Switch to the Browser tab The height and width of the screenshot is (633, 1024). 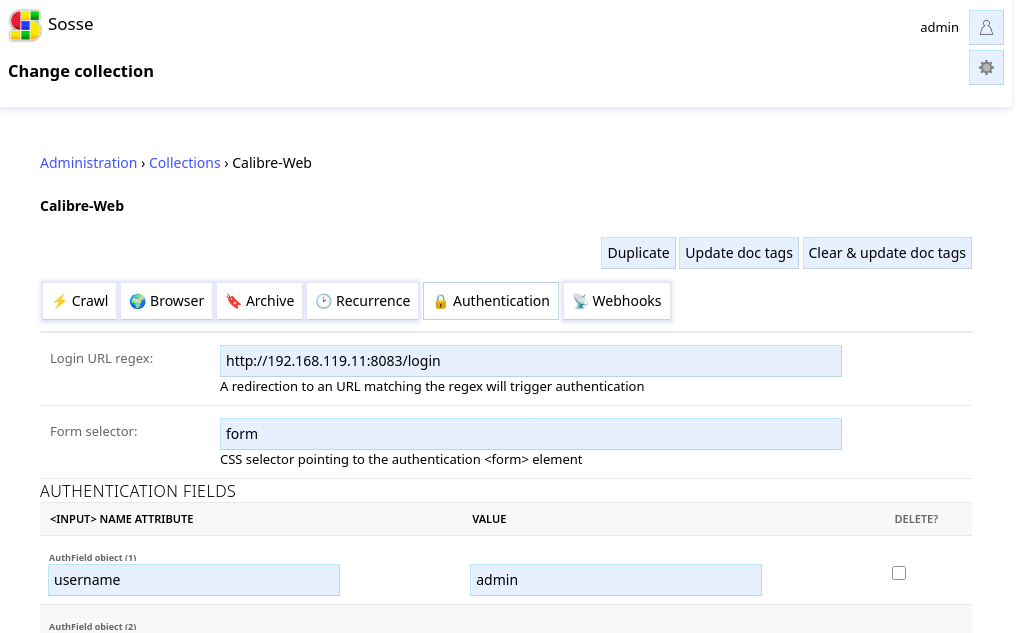pos(167,301)
